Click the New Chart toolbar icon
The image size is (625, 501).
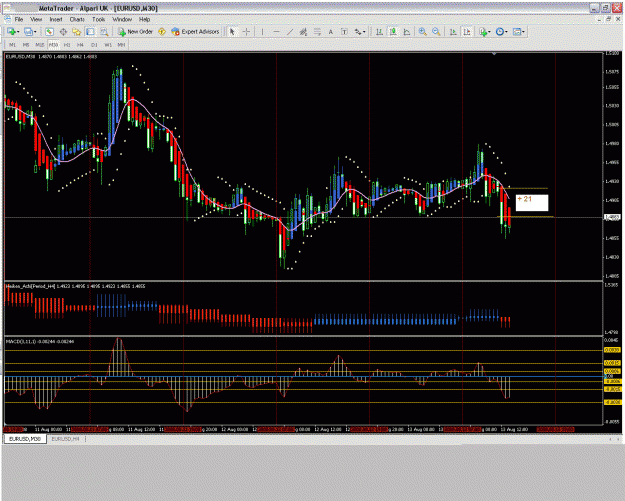pyautogui.click(x=12, y=31)
